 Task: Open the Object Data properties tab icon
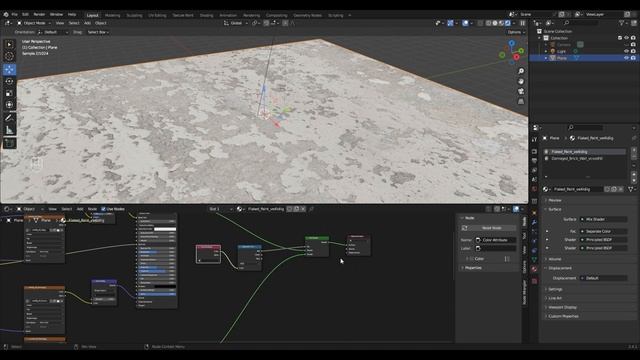pos(534,260)
